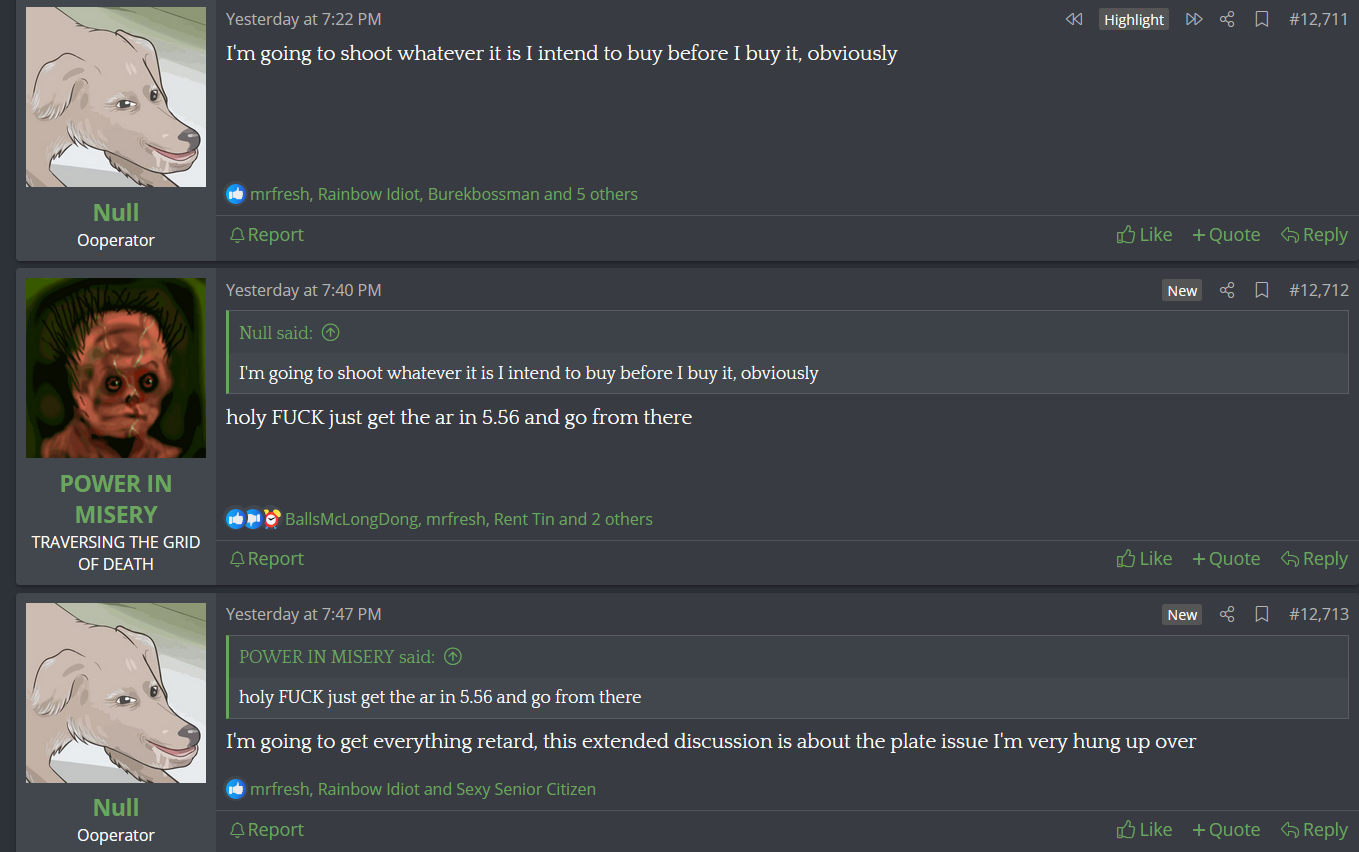The image size is (1359, 852).
Task: Like the post #12,712 by POWER IN MISERY
Action: [1144, 559]
